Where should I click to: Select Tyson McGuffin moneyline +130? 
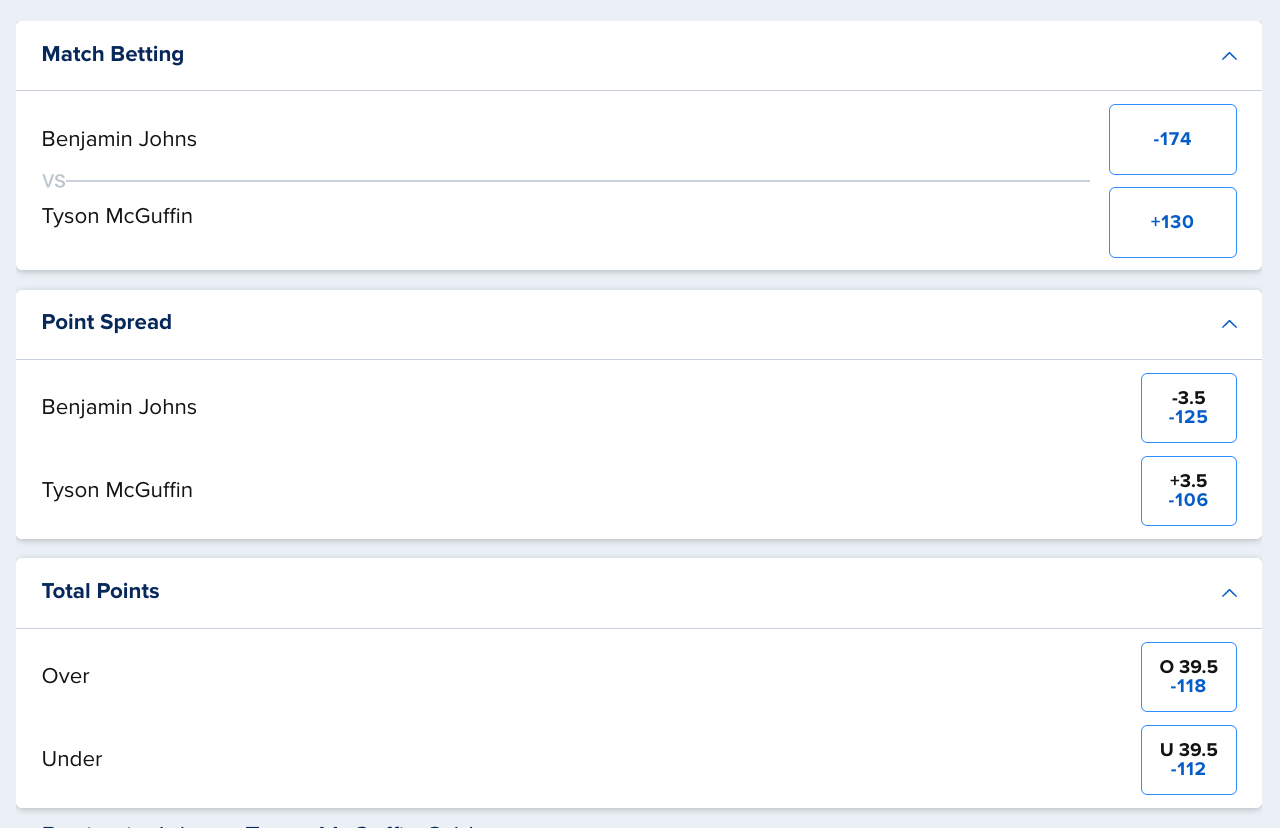[x=1173, y=222]
